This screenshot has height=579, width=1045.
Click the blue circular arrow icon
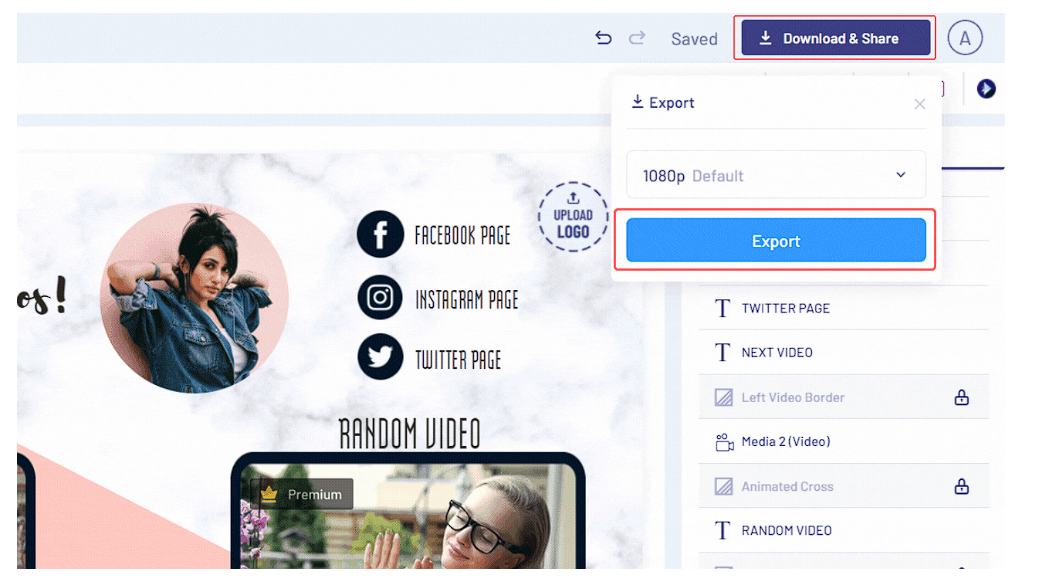pyautogui.click(x=985, y=89)
